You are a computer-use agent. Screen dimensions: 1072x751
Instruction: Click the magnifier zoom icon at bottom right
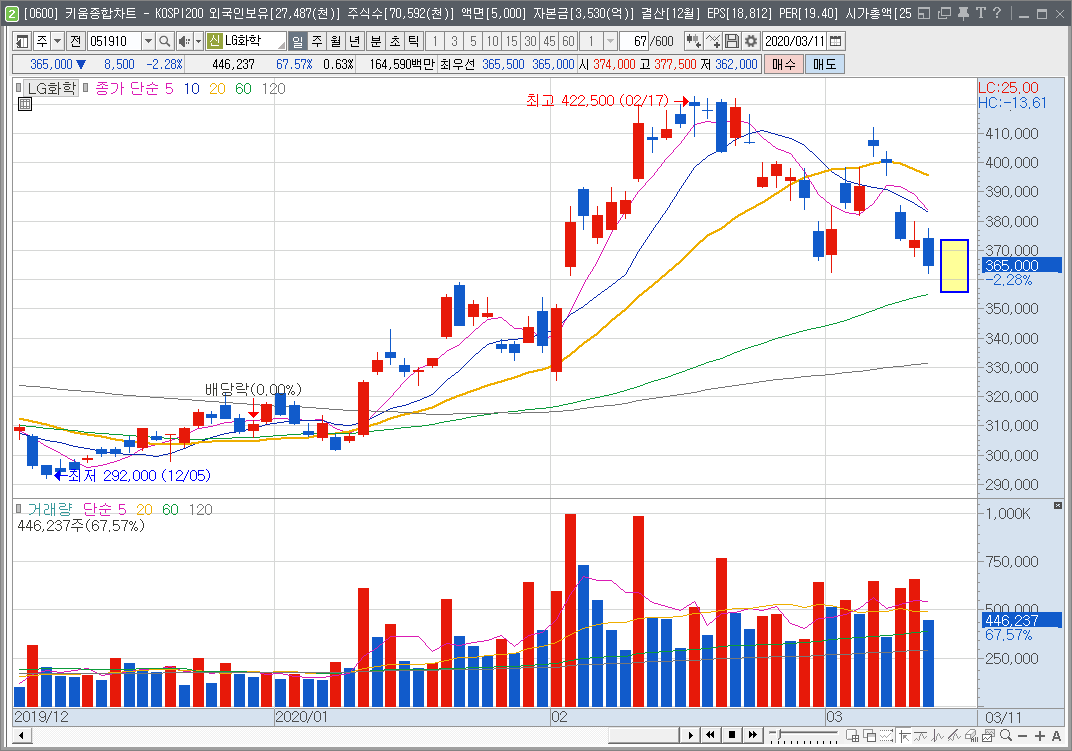coord(1006,736)
